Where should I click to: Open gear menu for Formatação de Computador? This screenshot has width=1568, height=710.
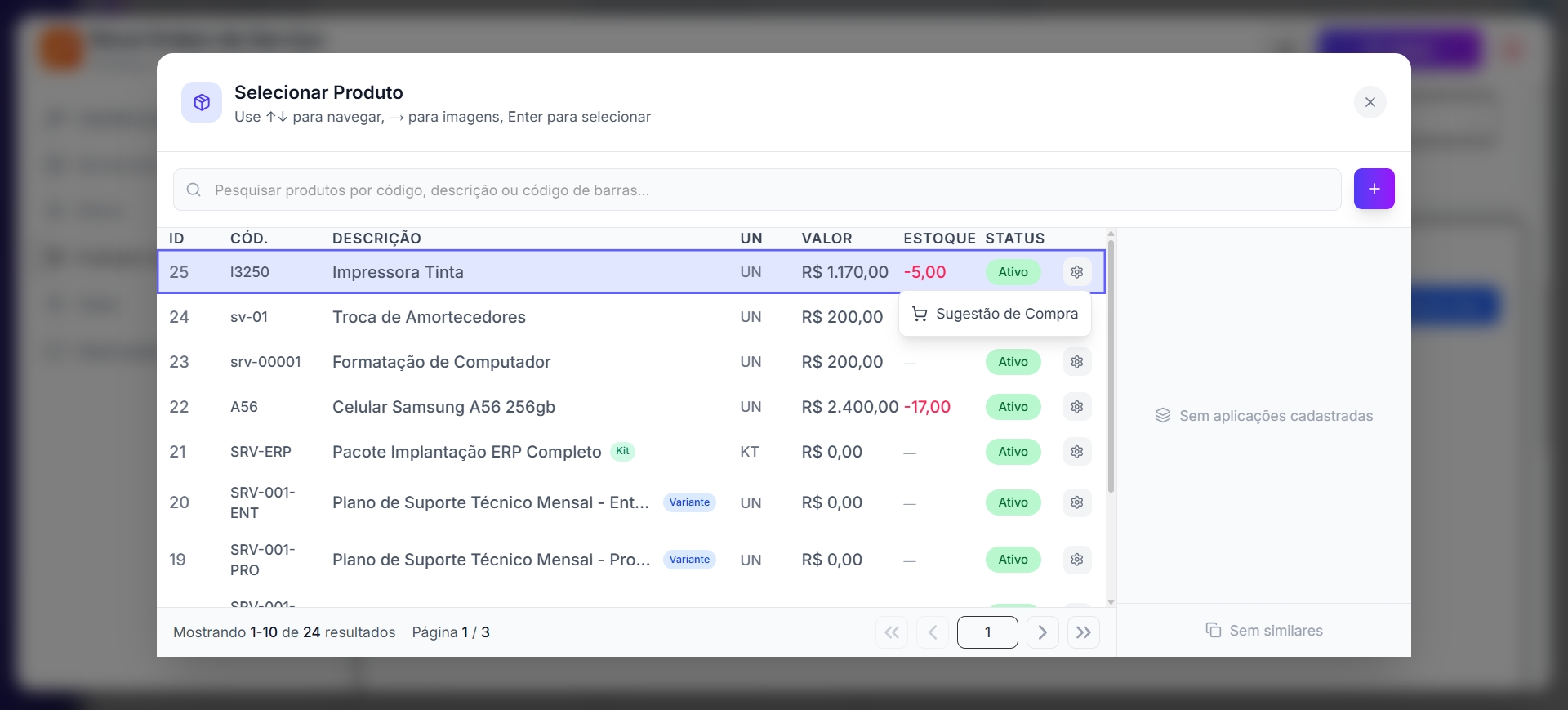pyautogui.click(x=1076, y=362)
